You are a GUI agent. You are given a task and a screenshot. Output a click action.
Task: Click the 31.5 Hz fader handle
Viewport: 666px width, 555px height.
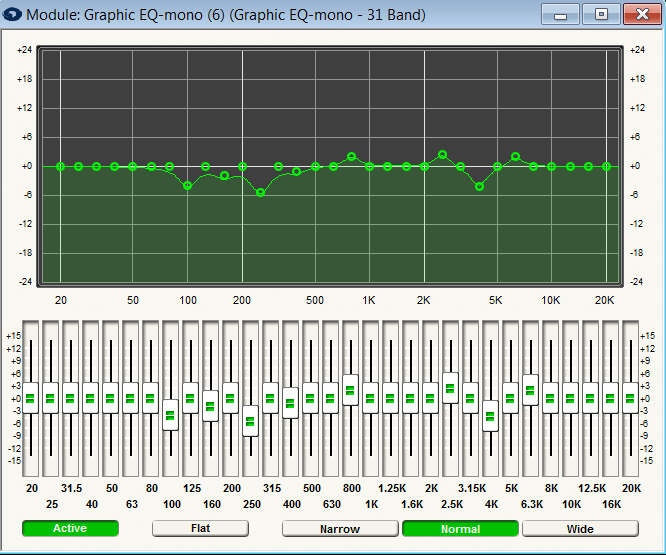coord(70,398)
